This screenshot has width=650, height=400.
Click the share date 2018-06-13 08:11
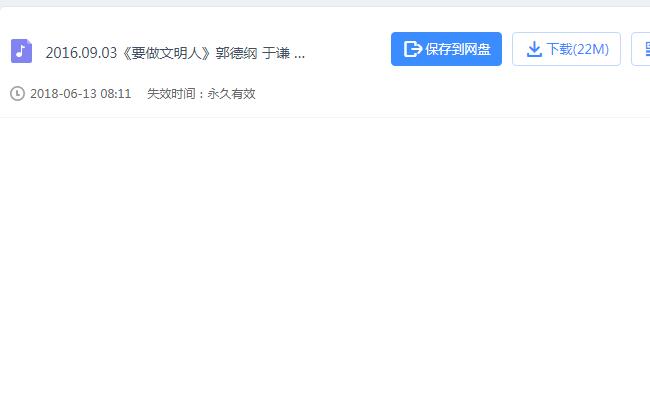(x=80, y=93)
